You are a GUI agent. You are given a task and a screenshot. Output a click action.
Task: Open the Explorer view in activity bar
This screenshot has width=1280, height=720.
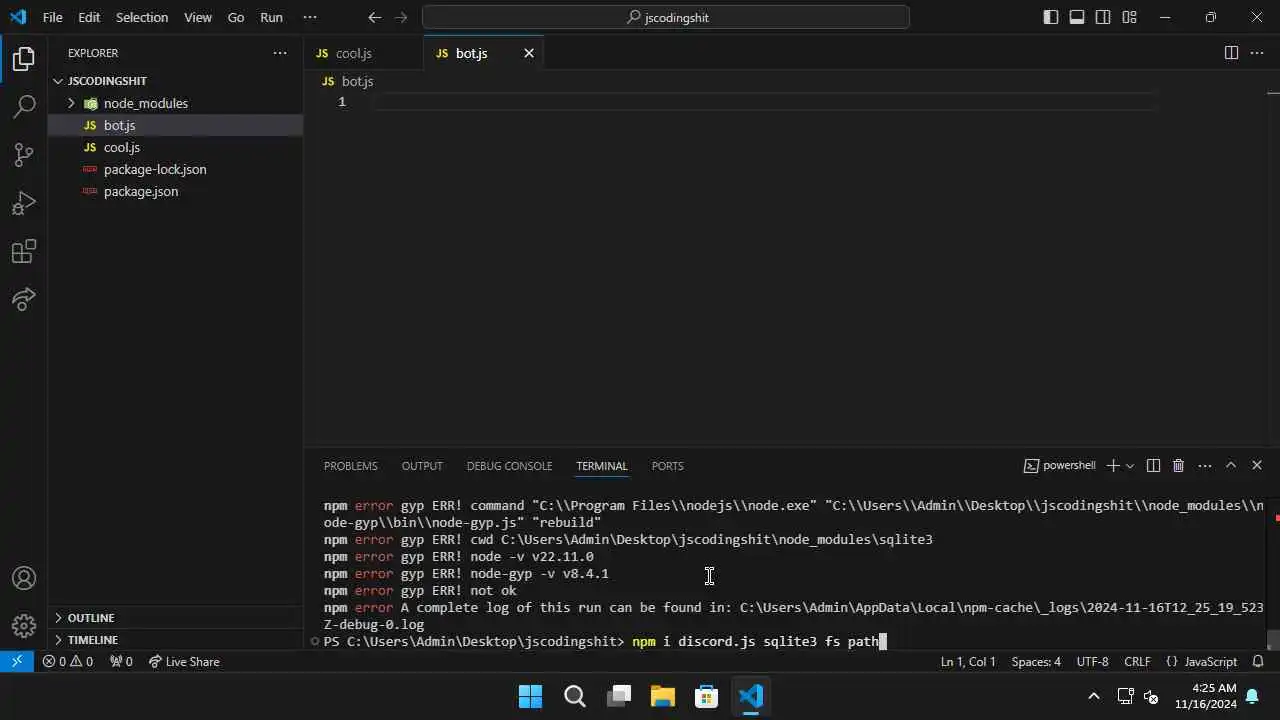[x=24, y=59]
